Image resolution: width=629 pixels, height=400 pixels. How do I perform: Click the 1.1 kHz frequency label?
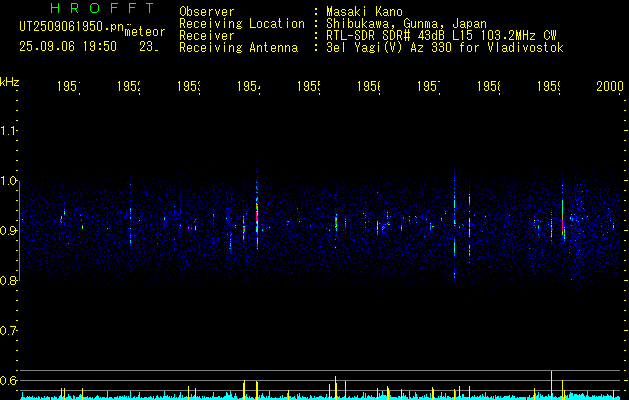8,131
